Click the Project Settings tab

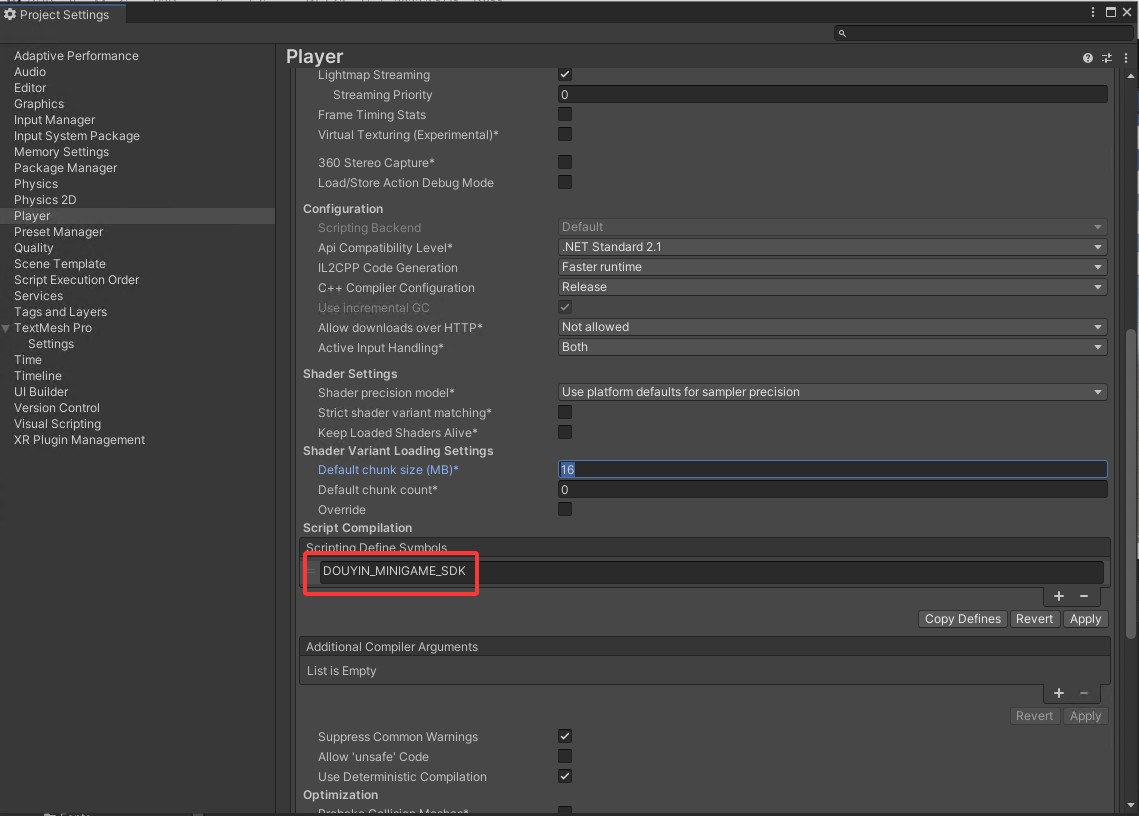(x=62, y=15)
